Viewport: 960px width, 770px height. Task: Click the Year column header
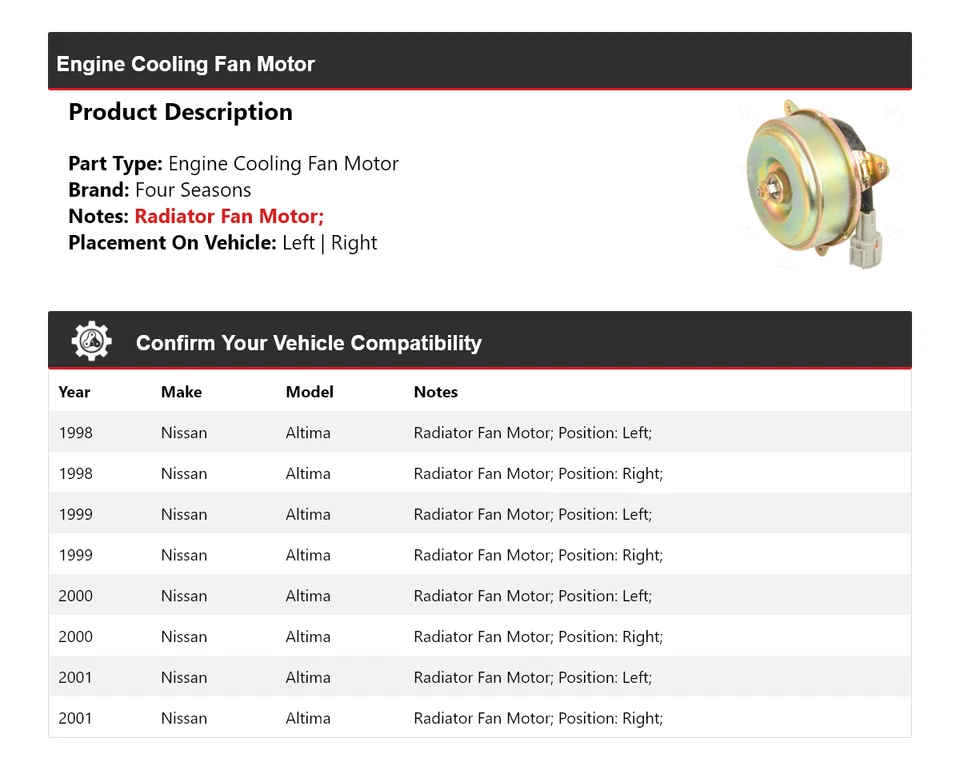point(74,392)
